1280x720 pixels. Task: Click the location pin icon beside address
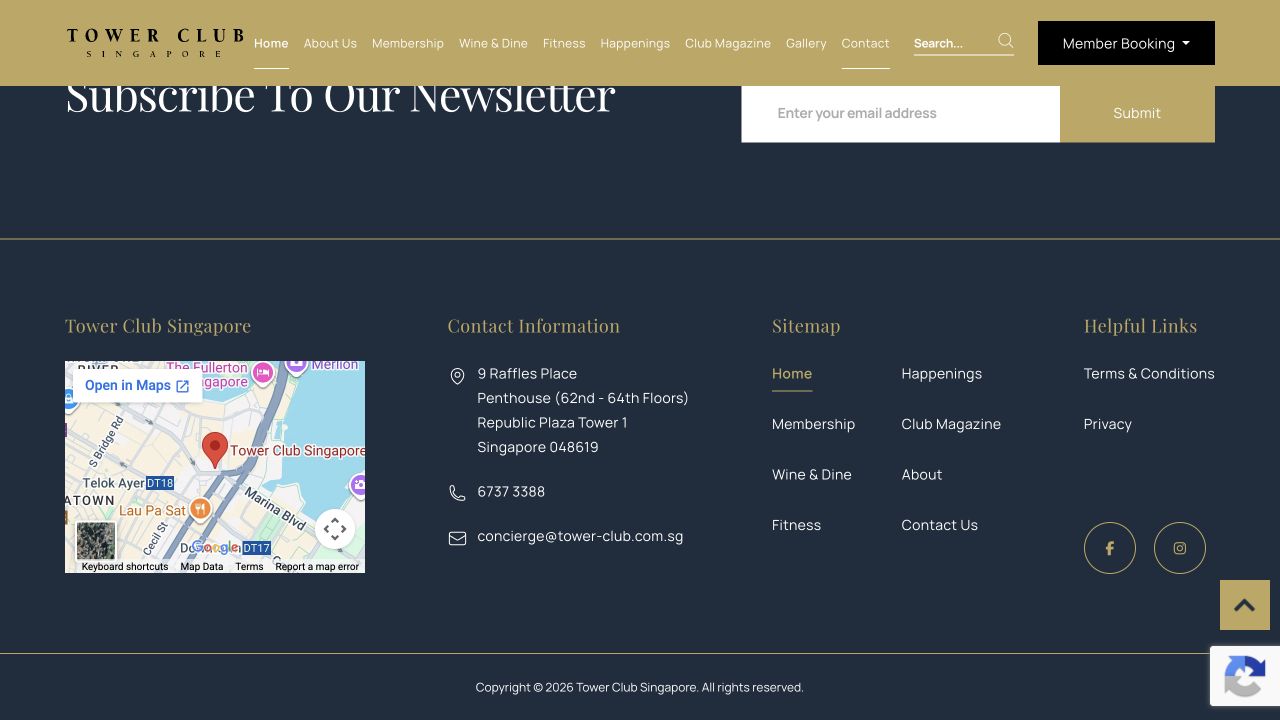click(457, 376)
